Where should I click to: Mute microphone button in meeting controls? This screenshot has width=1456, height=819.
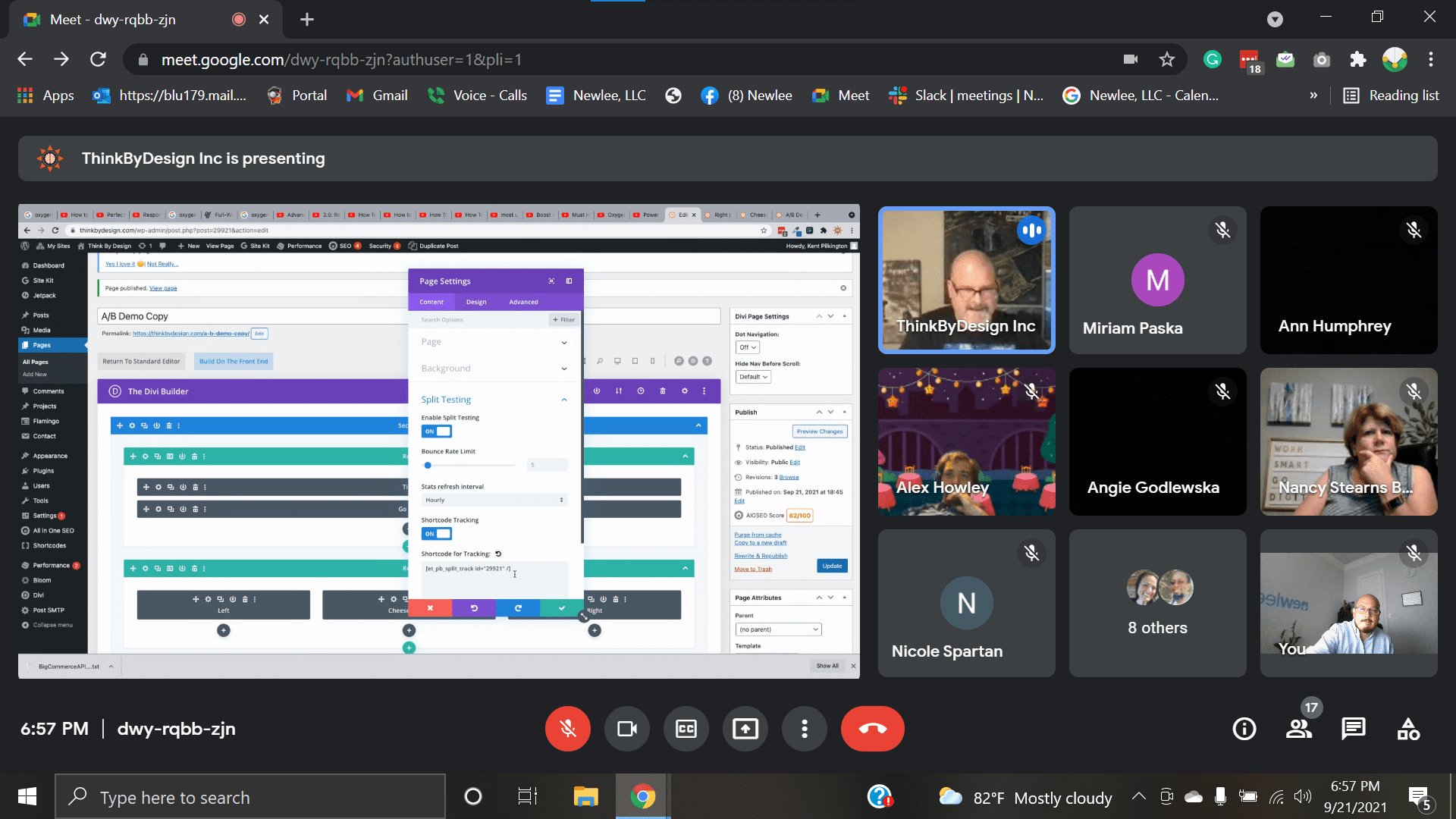point(568,728)
